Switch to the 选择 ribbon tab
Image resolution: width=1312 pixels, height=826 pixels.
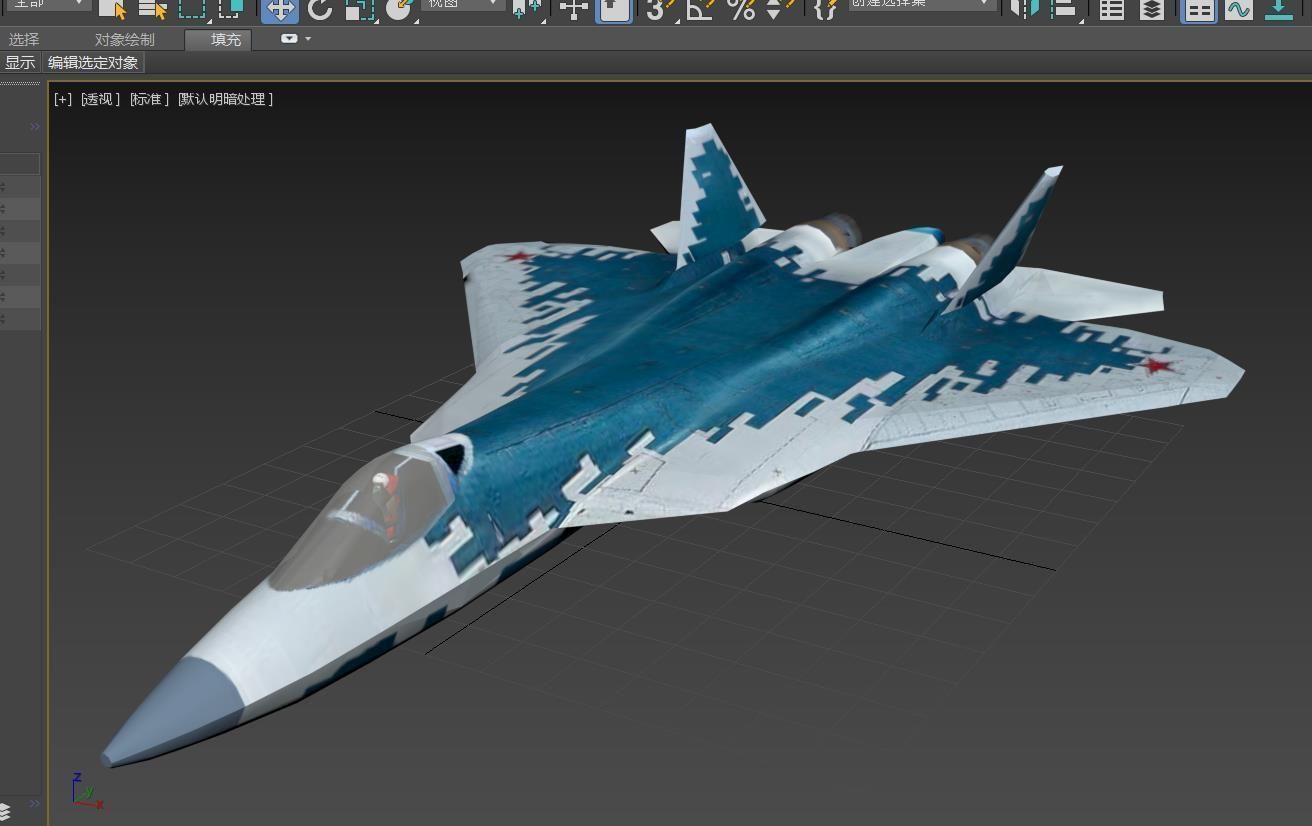[x=22, y=39]
